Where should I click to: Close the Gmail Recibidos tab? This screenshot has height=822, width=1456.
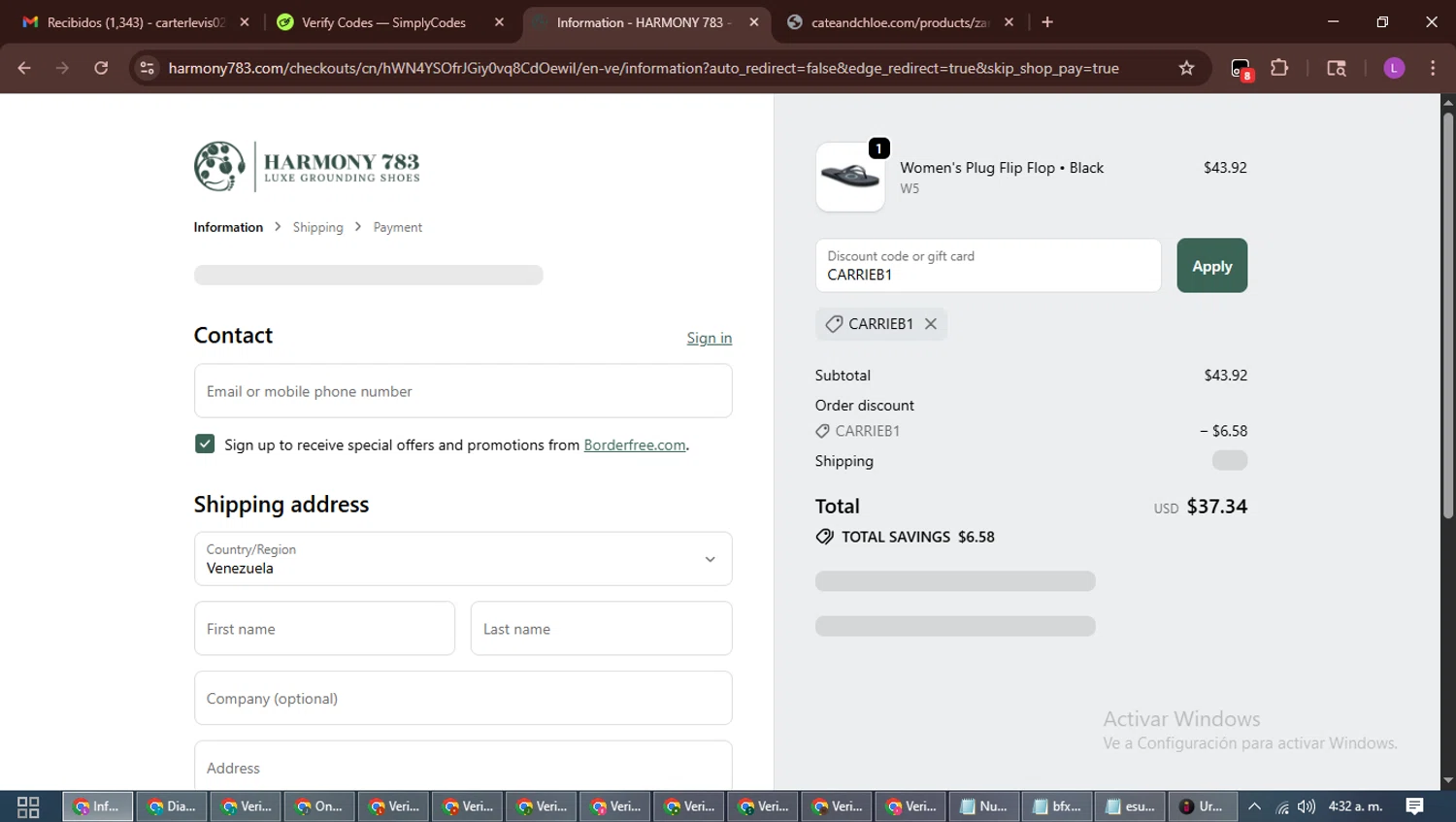(245, 22)
